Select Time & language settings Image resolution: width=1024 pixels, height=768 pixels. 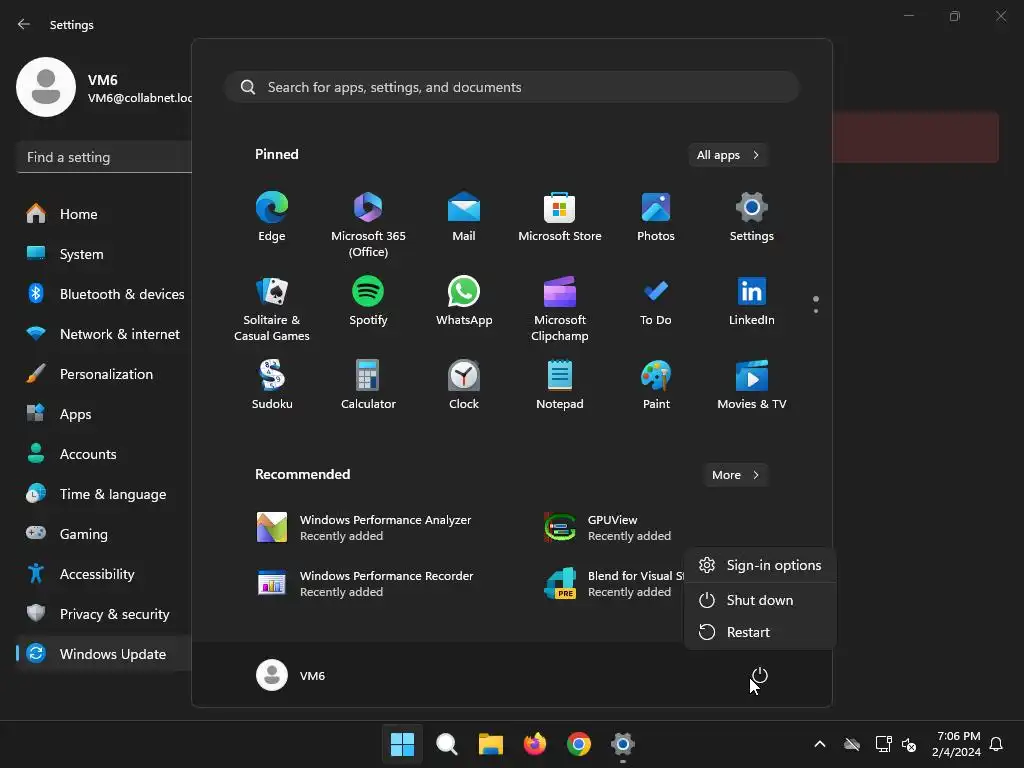coord(104,494)
